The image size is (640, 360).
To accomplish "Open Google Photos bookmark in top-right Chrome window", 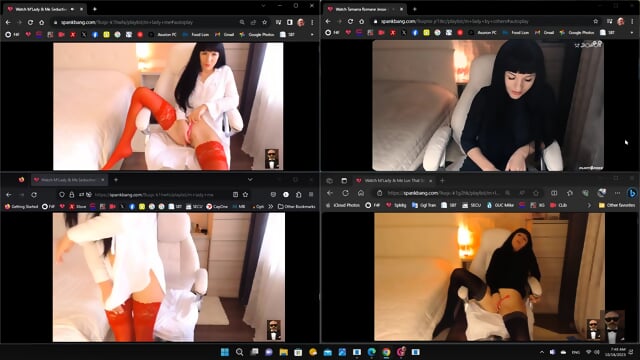I will (x=577, y=33).
